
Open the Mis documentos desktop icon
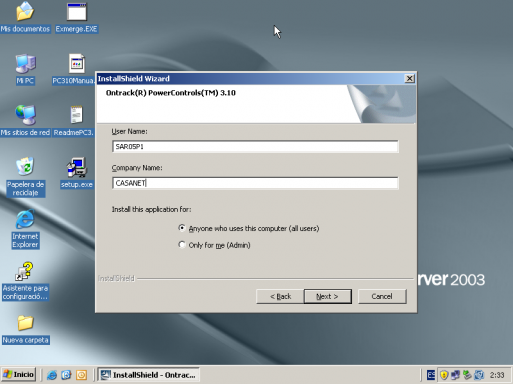coord(25,17)
